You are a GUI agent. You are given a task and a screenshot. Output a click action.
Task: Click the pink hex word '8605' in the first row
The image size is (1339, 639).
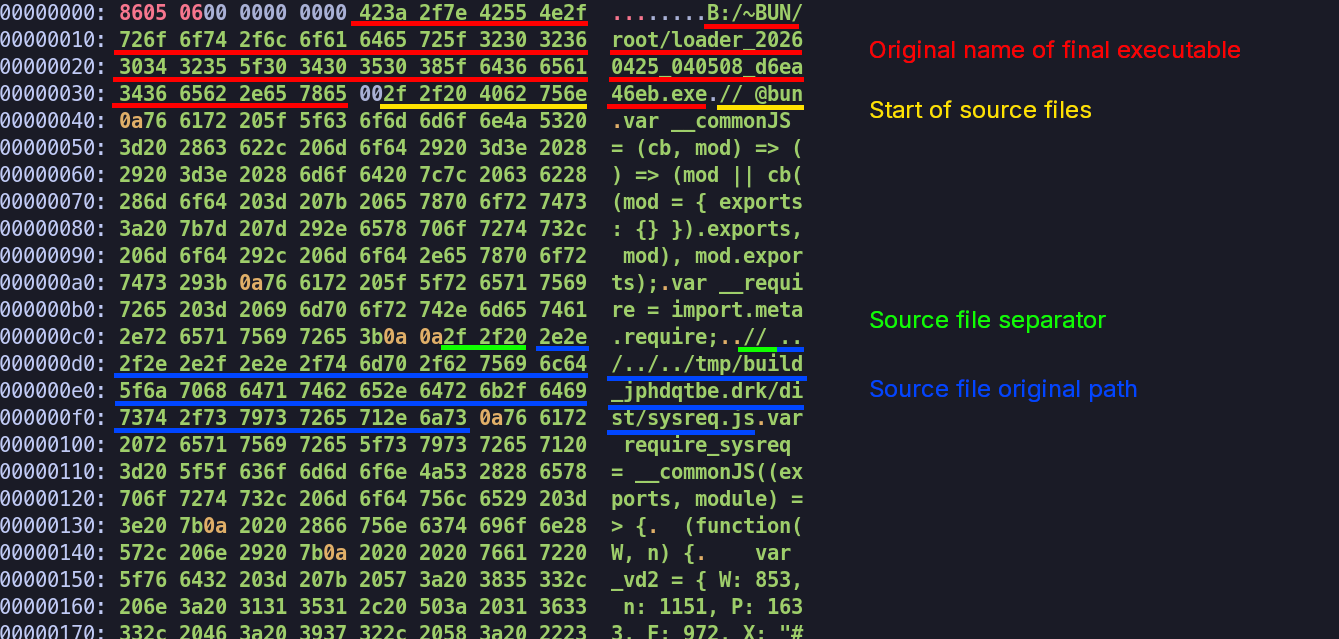click(143, 13)
